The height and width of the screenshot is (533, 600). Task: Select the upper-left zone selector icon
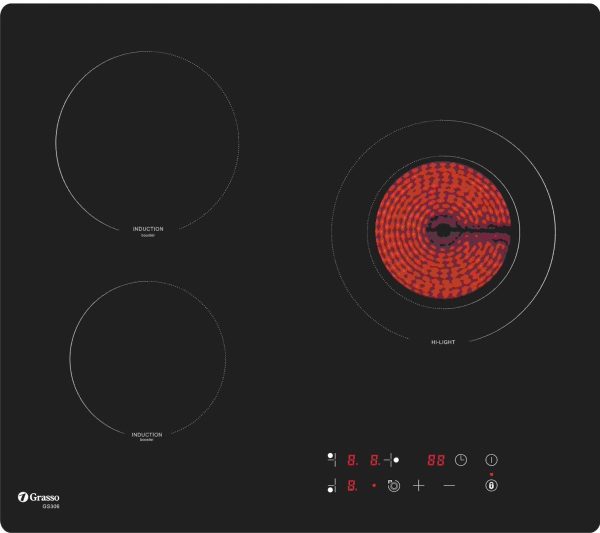tap(332, 460)
